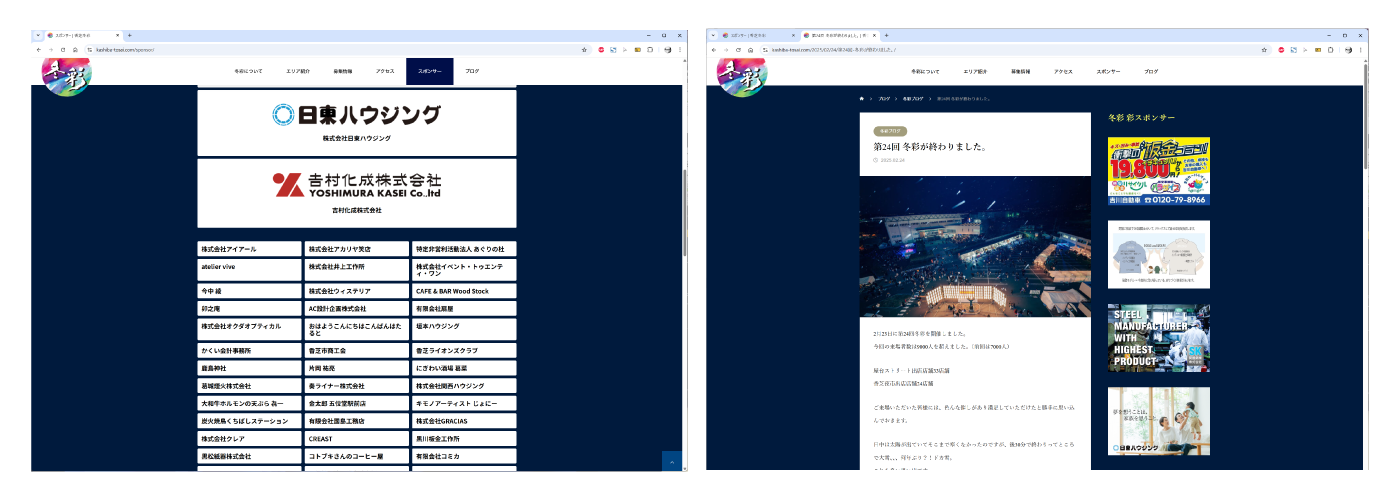Open the Chrome menu in the left window
The image size is (1400, 500).
679,49
